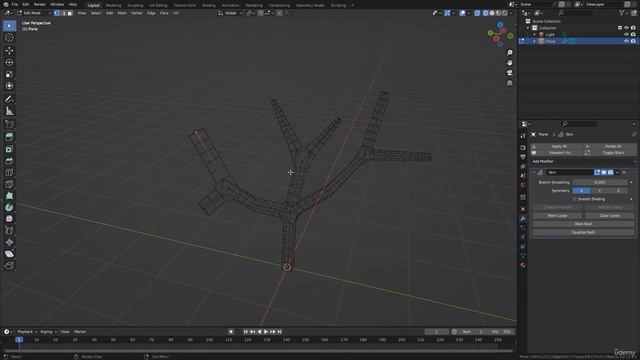
Task: Click the zoom view magnifier icon
Action: point(509,53)
